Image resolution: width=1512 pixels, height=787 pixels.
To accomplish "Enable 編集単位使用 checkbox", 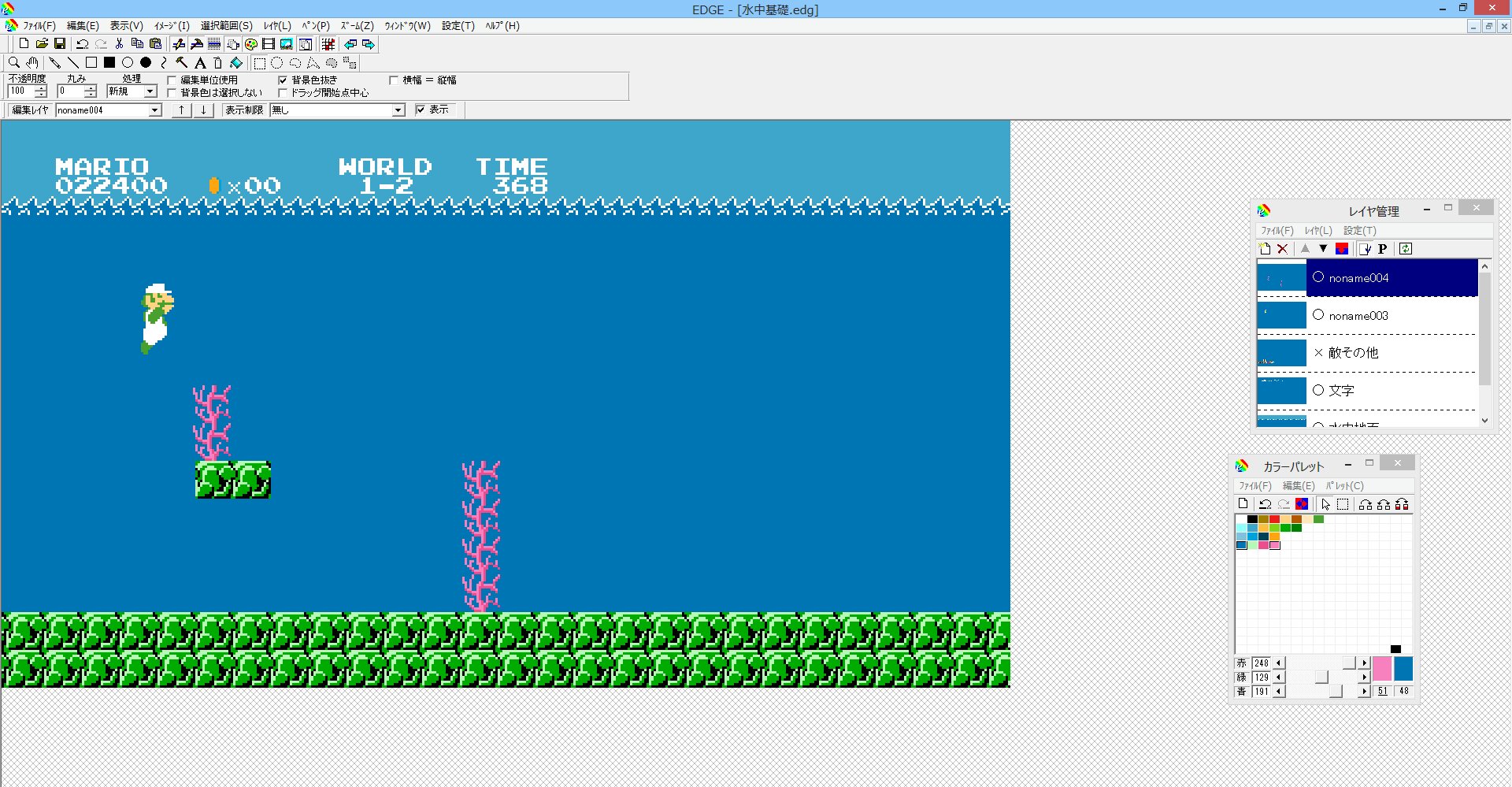I will point(172,80).
